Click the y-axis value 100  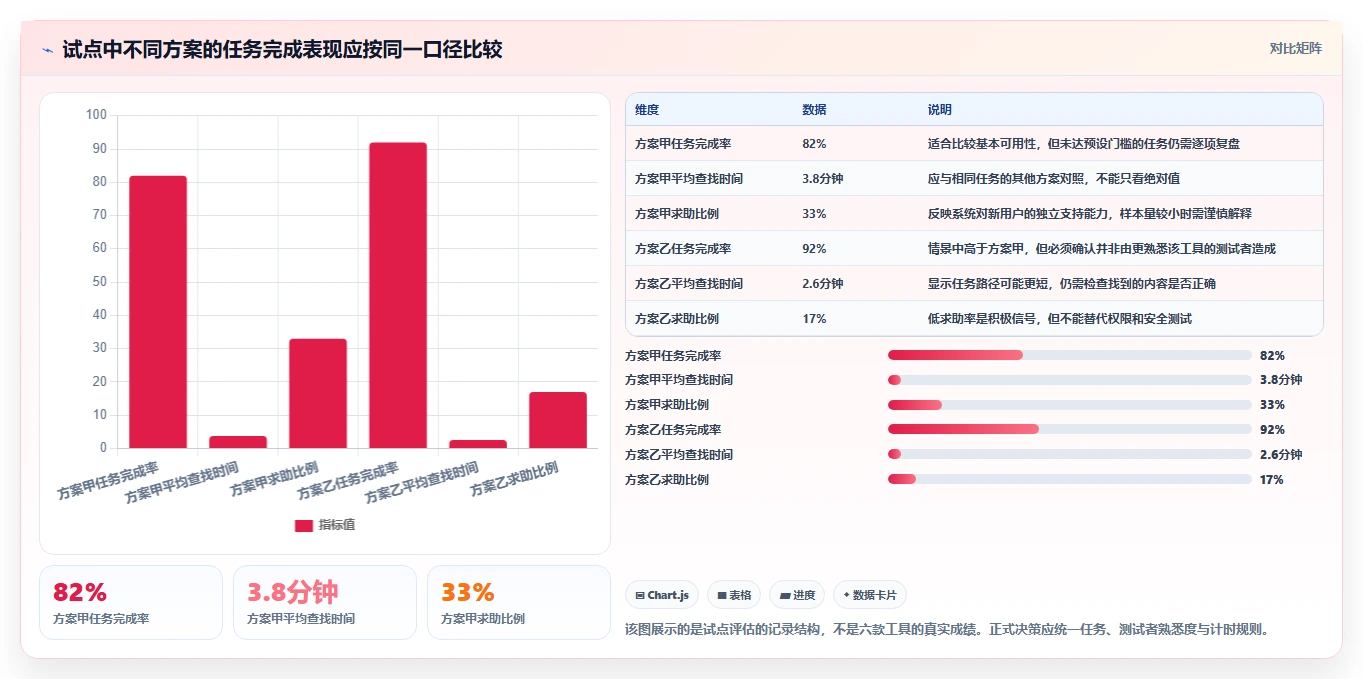tap(96, 115)
